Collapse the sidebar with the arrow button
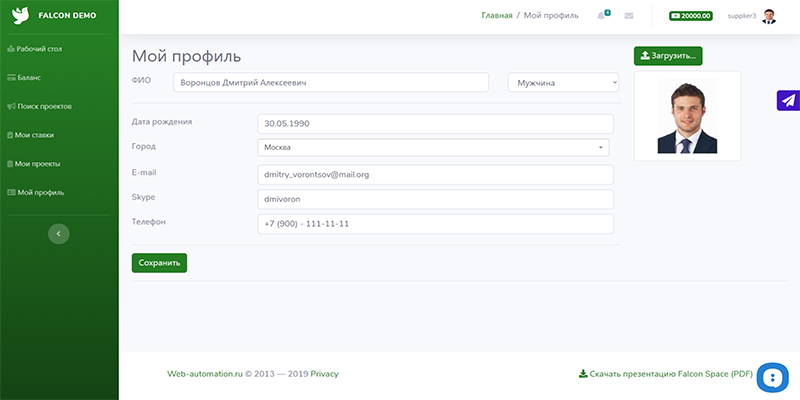Viewport: 800px width, 400px height. (59, 233)
